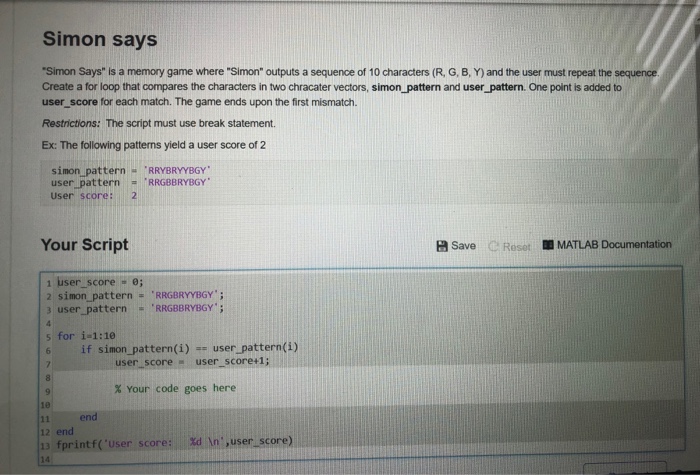Click the Save button label
Image resolution: width=700 pixels, height=475 pixels.
463,246
